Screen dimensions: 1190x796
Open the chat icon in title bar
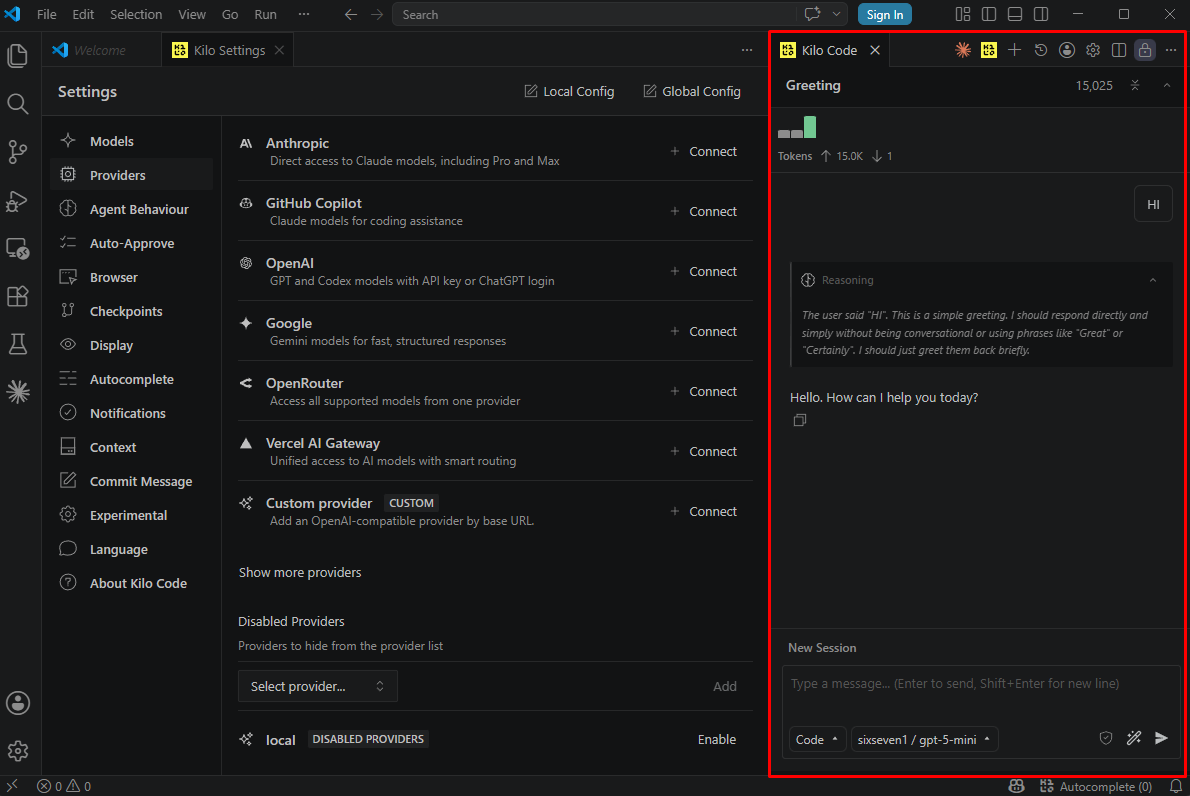click(812, 14)
